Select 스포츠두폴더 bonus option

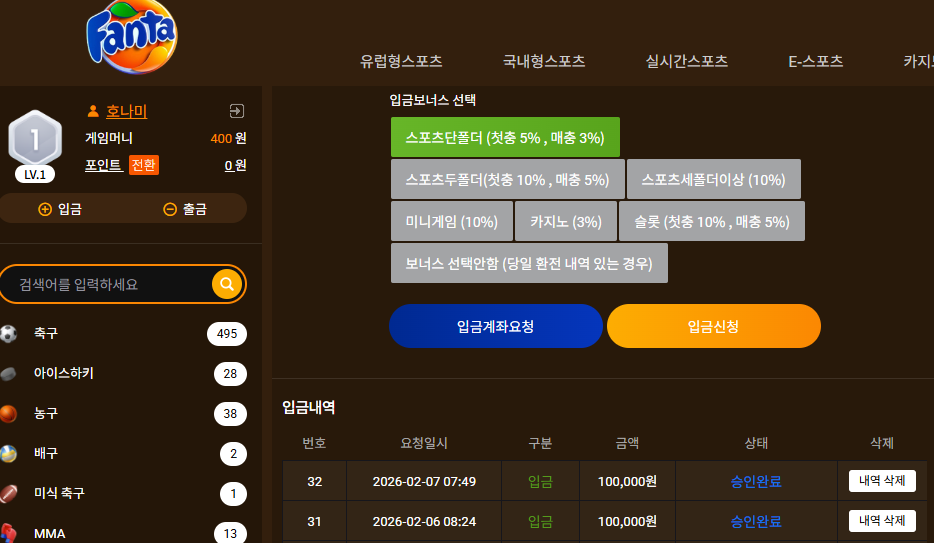tap(508, 179)
